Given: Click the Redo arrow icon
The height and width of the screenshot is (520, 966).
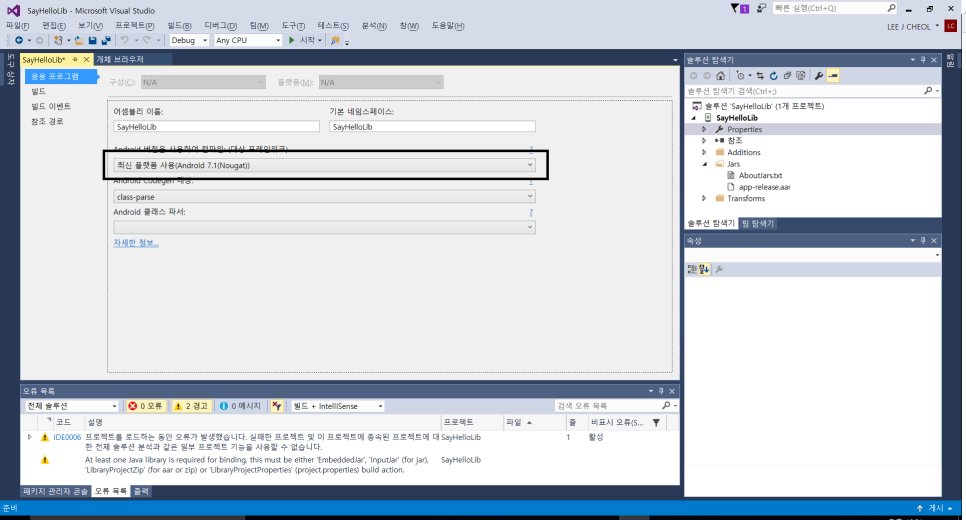Looking at the screenshot, I should coord(147,40).
